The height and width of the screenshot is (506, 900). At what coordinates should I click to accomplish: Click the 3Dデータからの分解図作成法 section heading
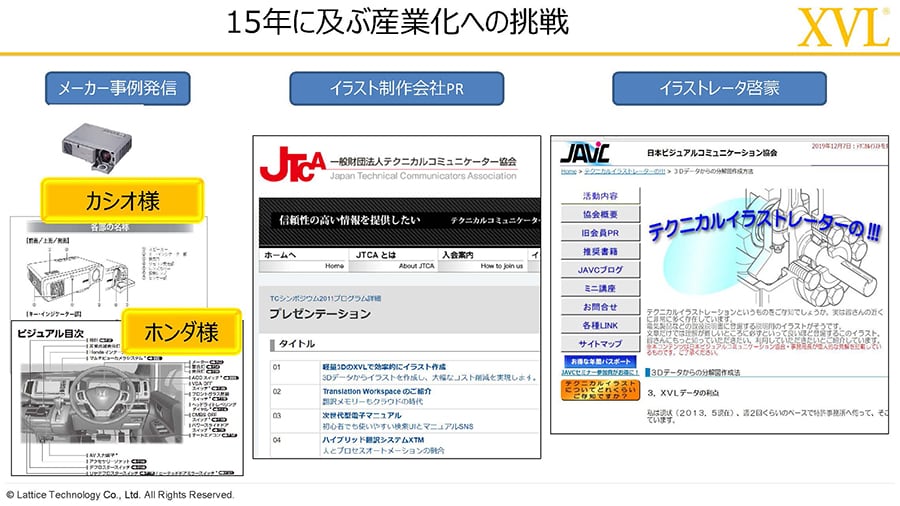point(696,372)
